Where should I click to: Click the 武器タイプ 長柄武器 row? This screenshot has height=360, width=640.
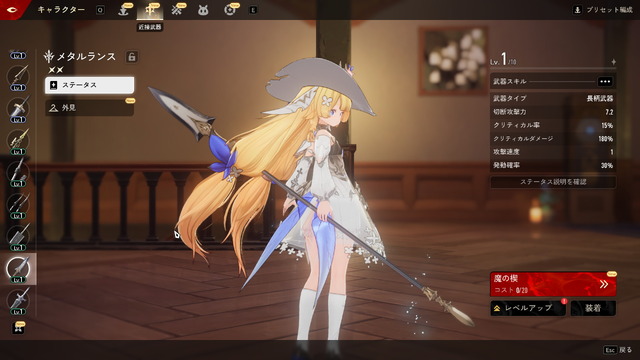tap(553, 98)
